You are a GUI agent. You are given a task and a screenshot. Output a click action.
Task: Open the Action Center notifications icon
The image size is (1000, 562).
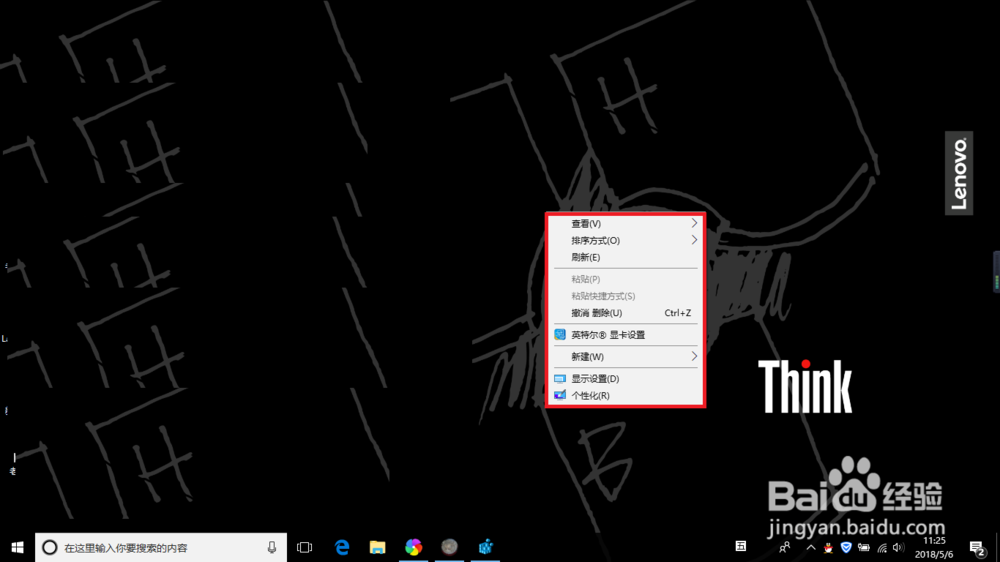point(976,547)
